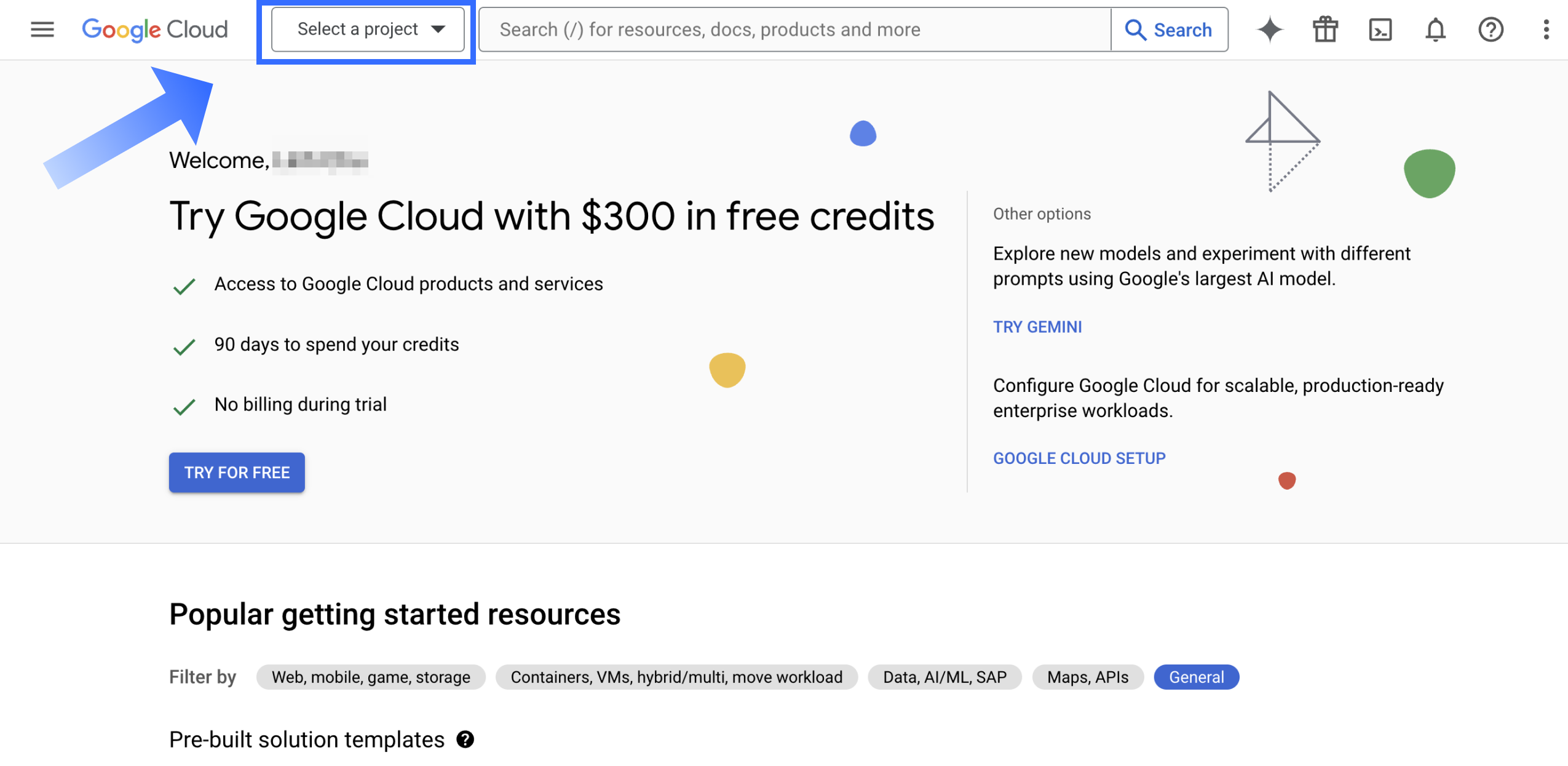Follow the TRY GEMINI link
Screen dimensions: 1568x766
[1037, 327]
